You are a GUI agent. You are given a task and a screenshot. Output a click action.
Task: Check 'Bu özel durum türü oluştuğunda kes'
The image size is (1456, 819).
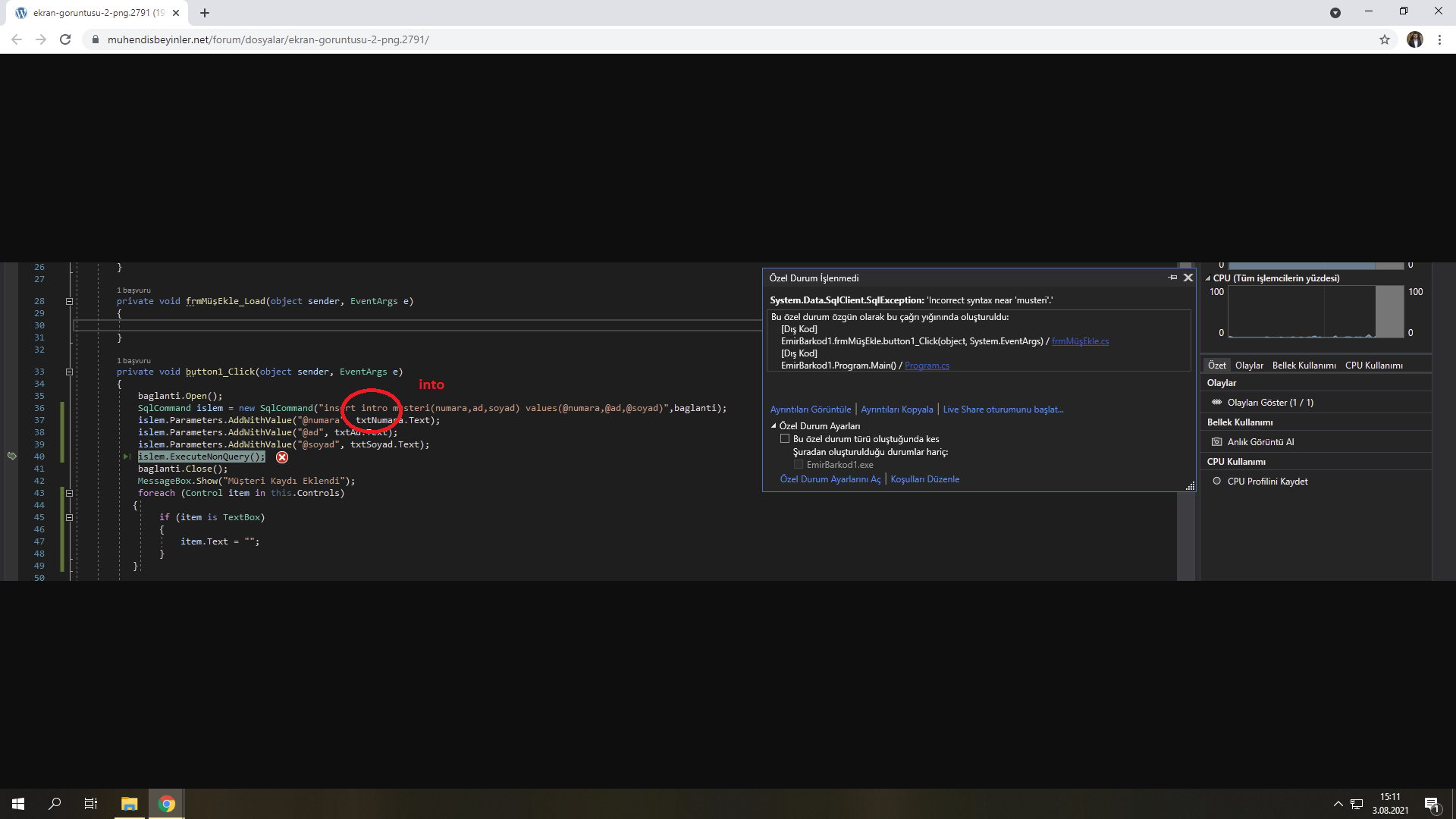coord(785,438)
